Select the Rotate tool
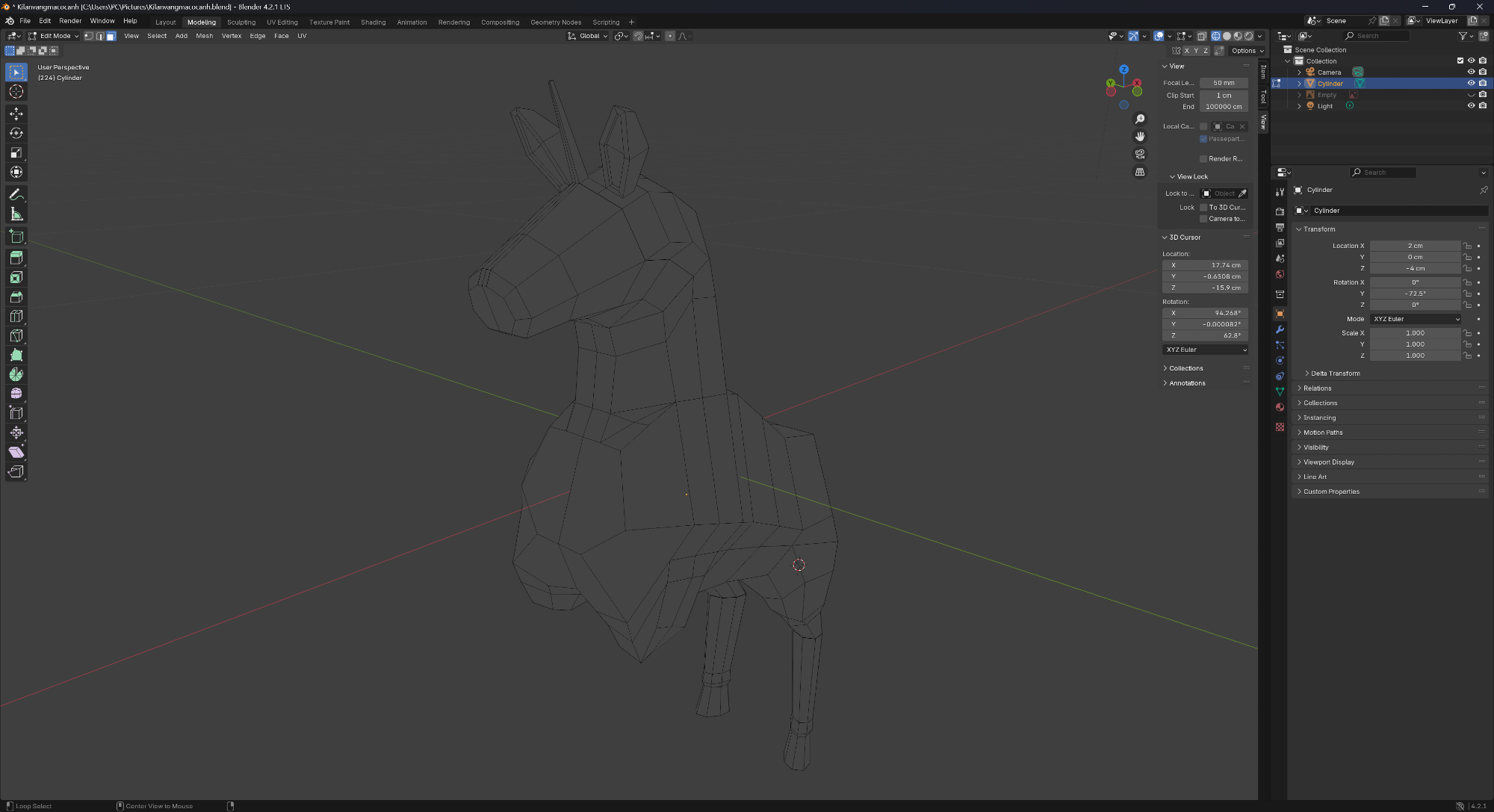The width and height of the screenshot is (1494, 812). [x=16, y=133]
